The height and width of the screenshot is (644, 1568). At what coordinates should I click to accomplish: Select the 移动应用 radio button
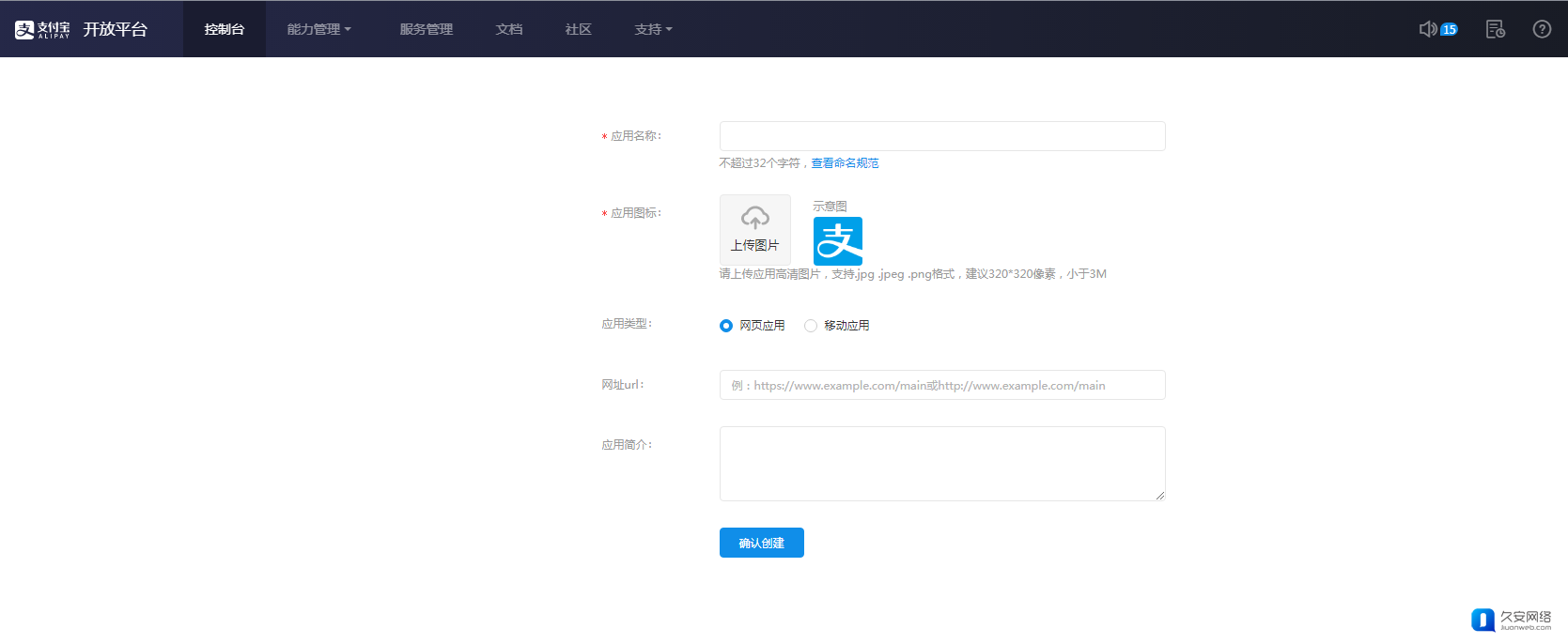point(811,326)
